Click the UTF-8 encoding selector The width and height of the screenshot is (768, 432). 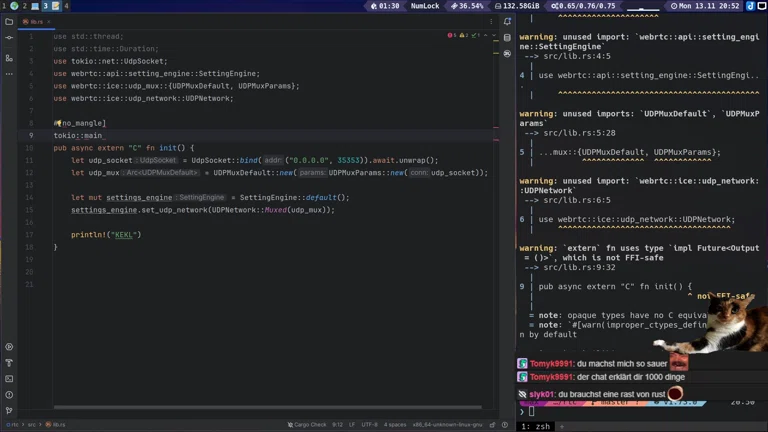click(369, 425)
